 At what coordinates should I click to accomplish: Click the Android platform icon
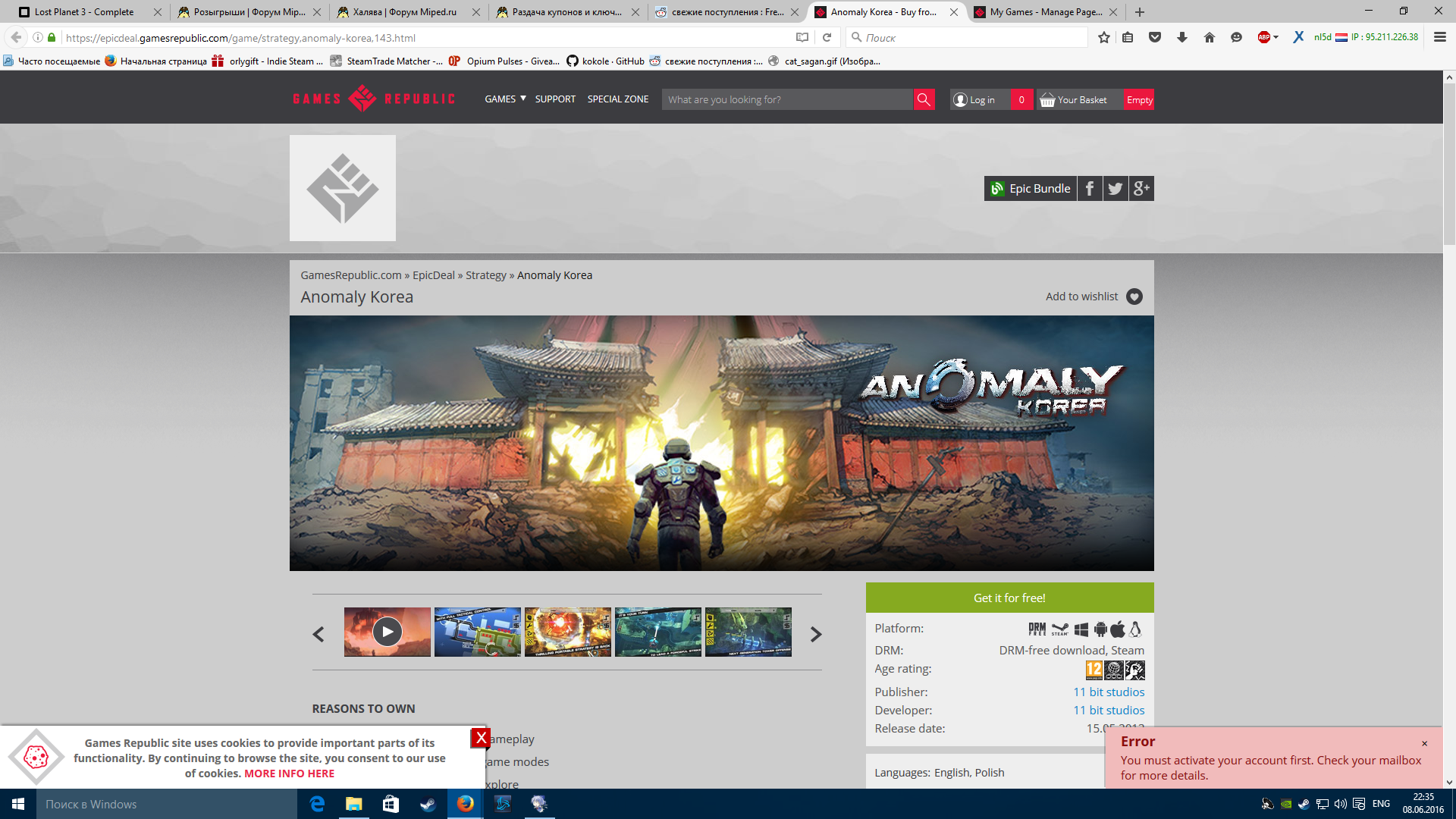(1100, 629)
